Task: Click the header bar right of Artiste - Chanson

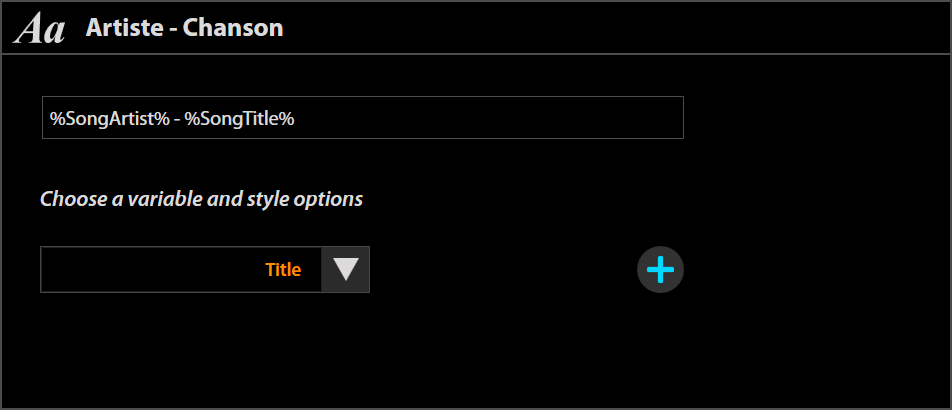Action: tap(600, 28)
